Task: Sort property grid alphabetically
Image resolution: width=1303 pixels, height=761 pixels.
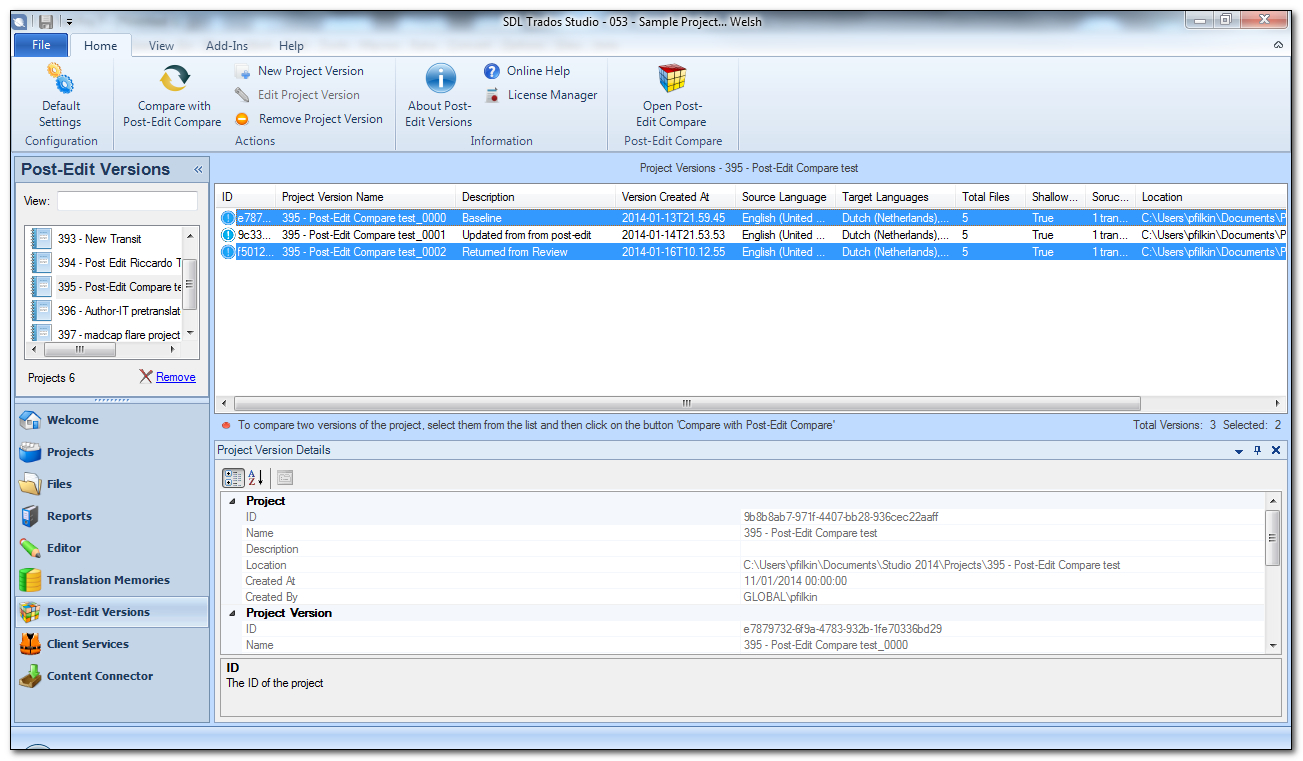Action: coord(255,478)
